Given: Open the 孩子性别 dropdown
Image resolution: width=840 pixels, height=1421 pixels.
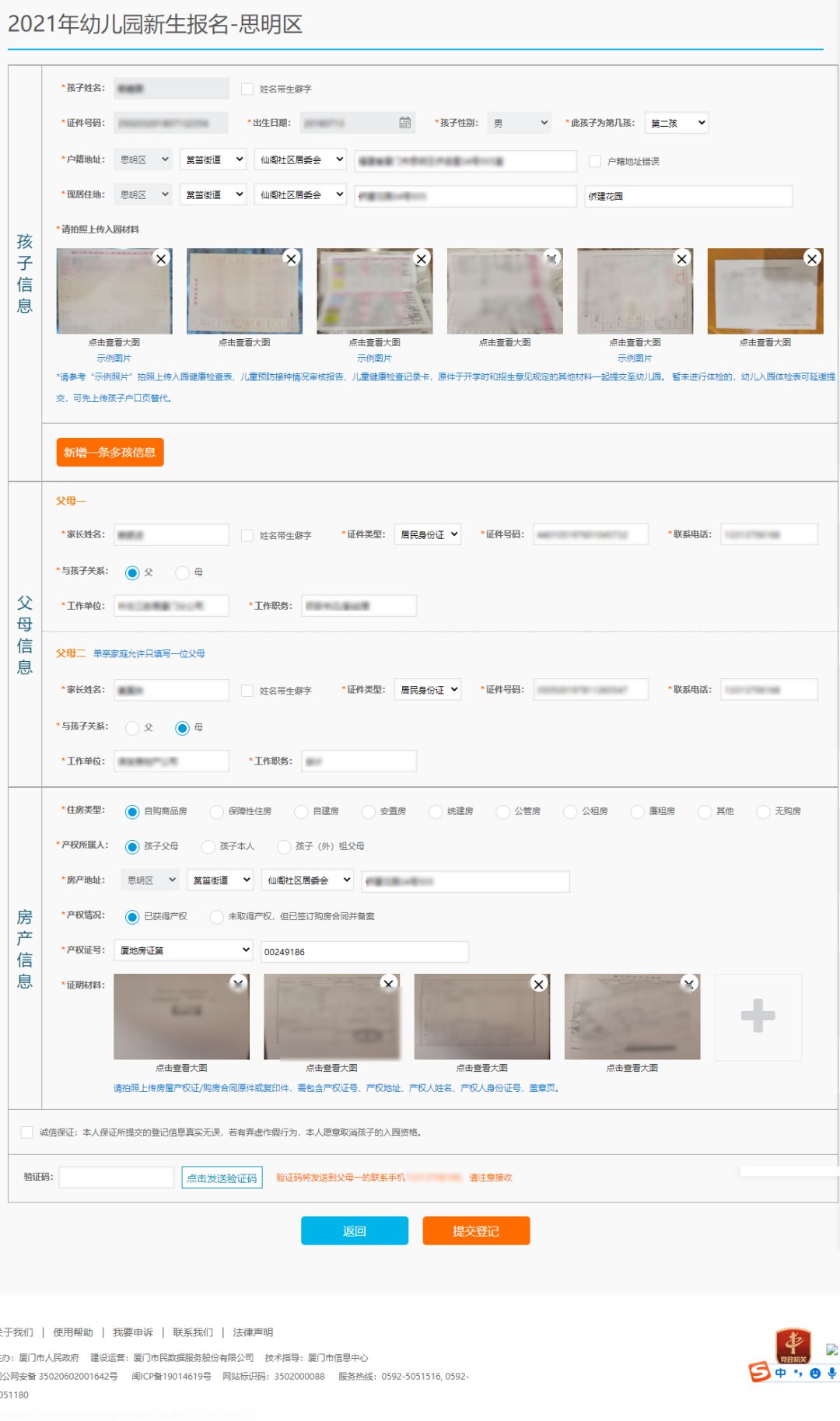Looking at the screenshot, I should tap(520, 123).
